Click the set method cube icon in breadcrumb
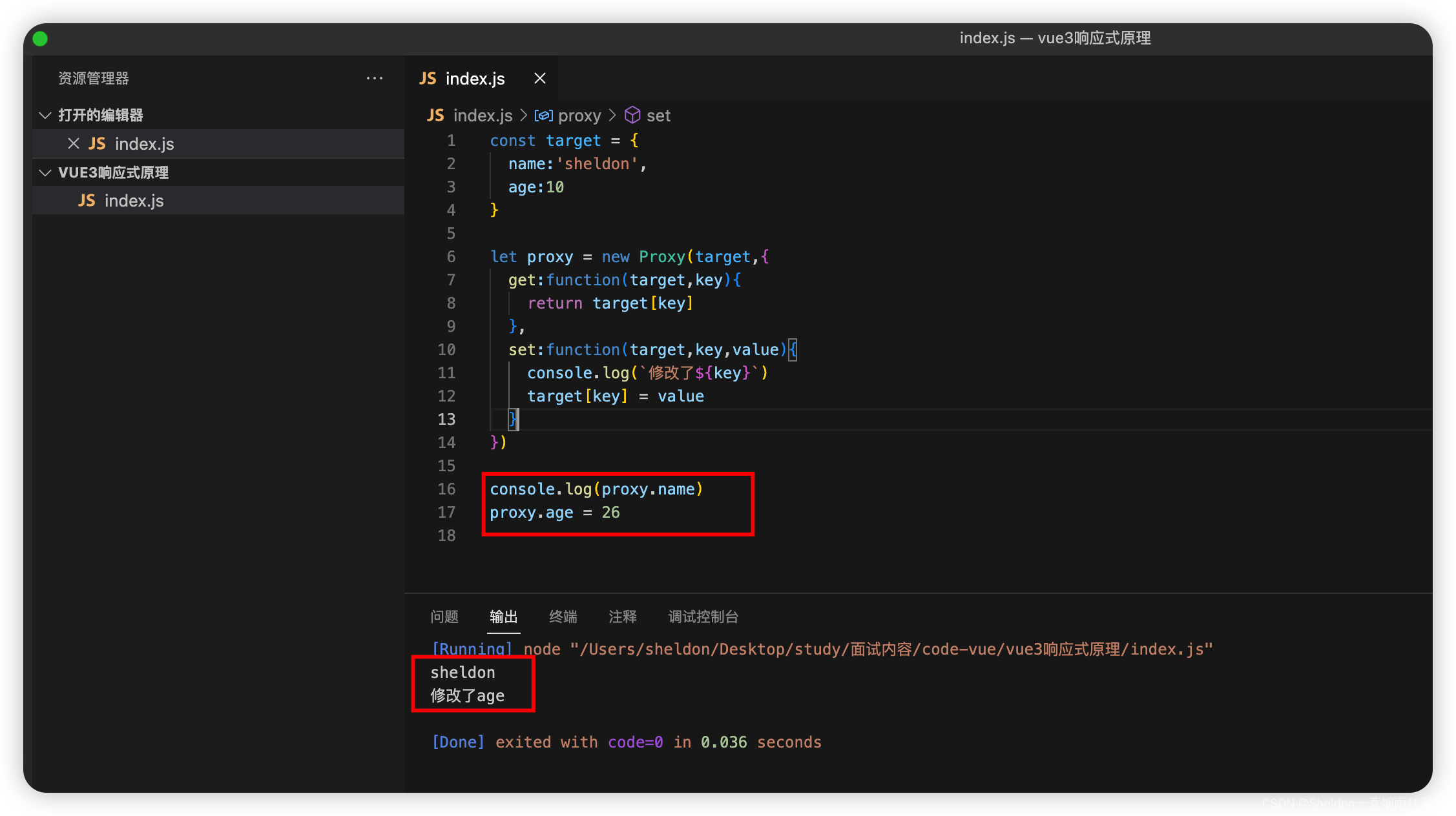 point(632,115)
